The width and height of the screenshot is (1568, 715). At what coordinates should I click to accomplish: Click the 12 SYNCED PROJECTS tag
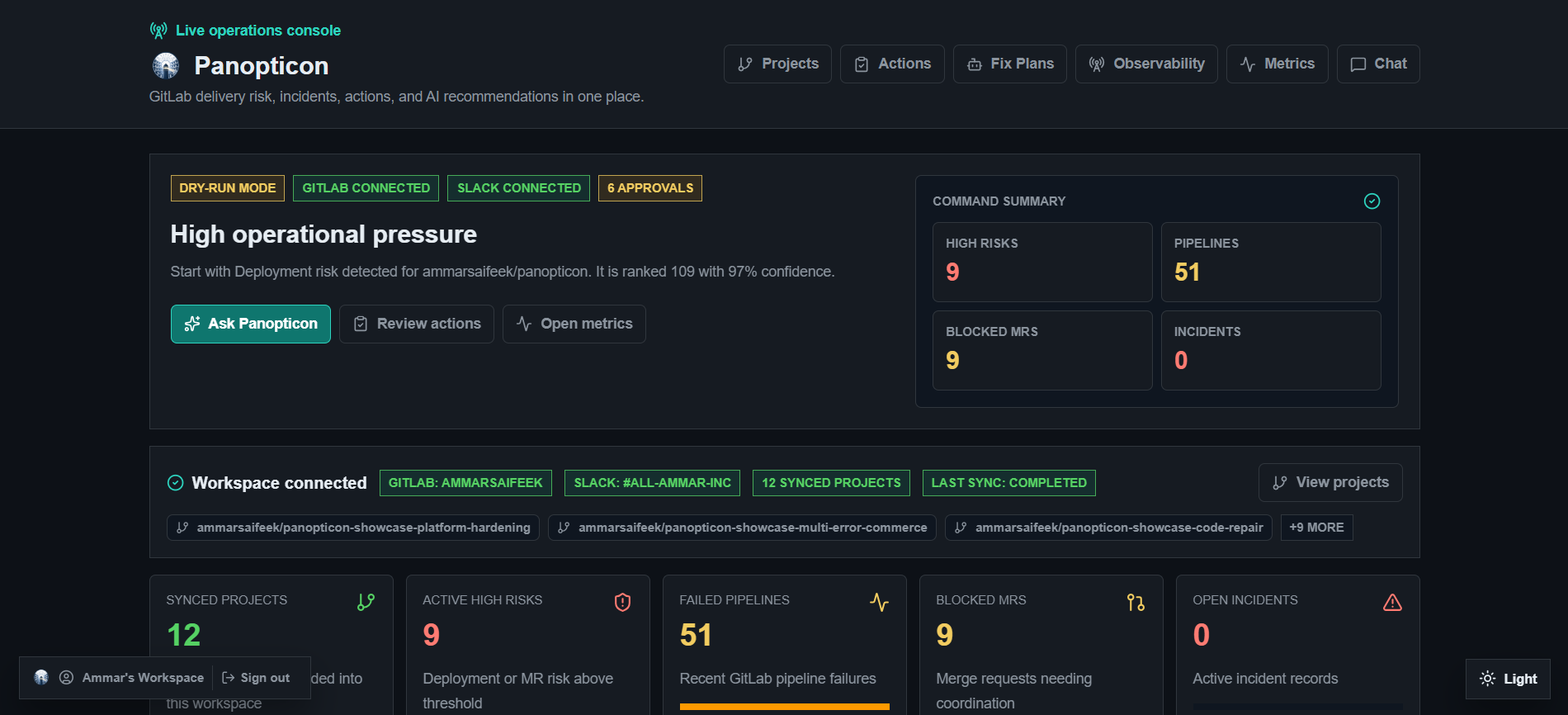tap(831, 483)
